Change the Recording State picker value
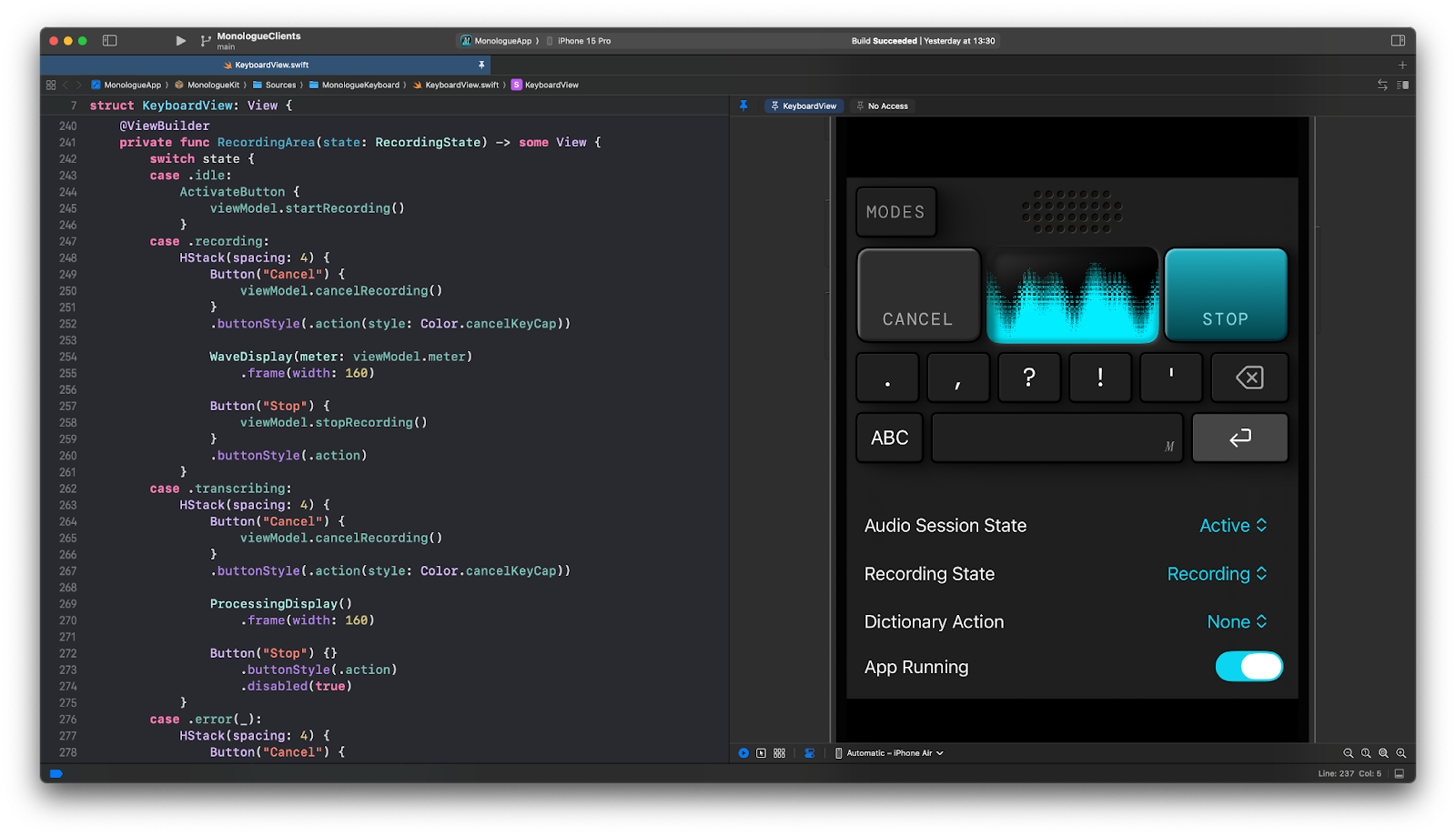The image size is (1456, 836). 1217,574
